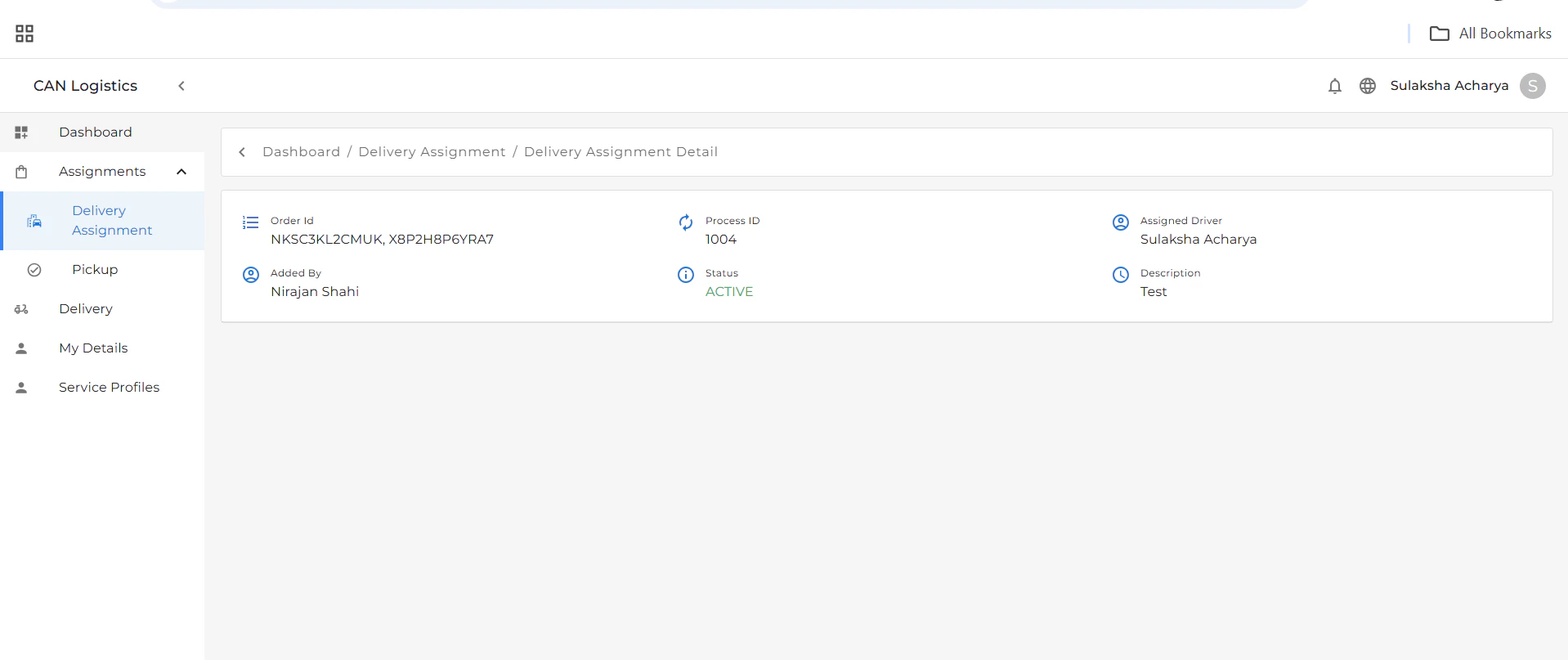Click the Pickup checkmark circle icon

(34, 270)
